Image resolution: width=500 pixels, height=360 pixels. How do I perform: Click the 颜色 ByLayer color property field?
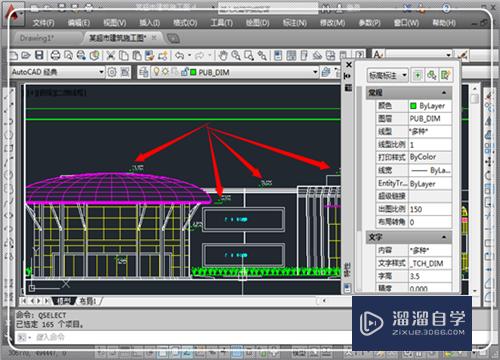coord(430,106)
